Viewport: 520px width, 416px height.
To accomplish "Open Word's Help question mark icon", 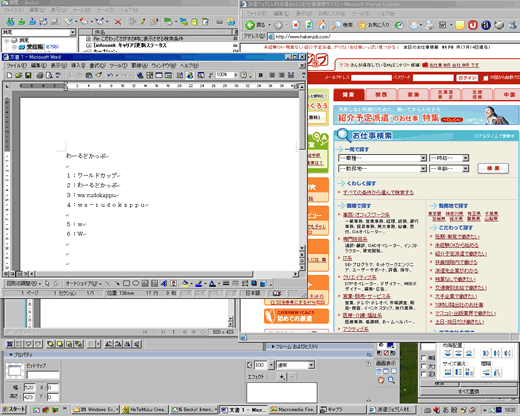I will (244, 75).
